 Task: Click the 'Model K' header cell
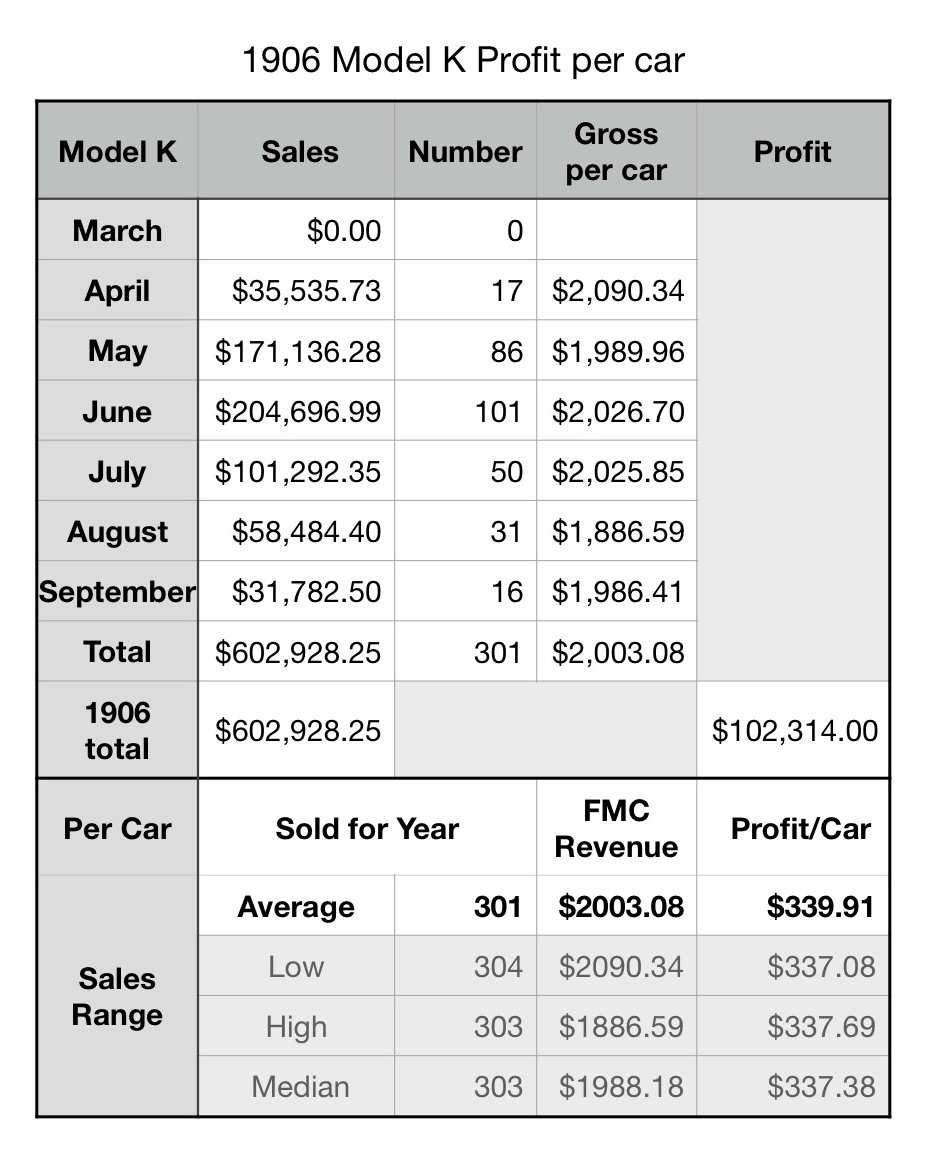118,152
